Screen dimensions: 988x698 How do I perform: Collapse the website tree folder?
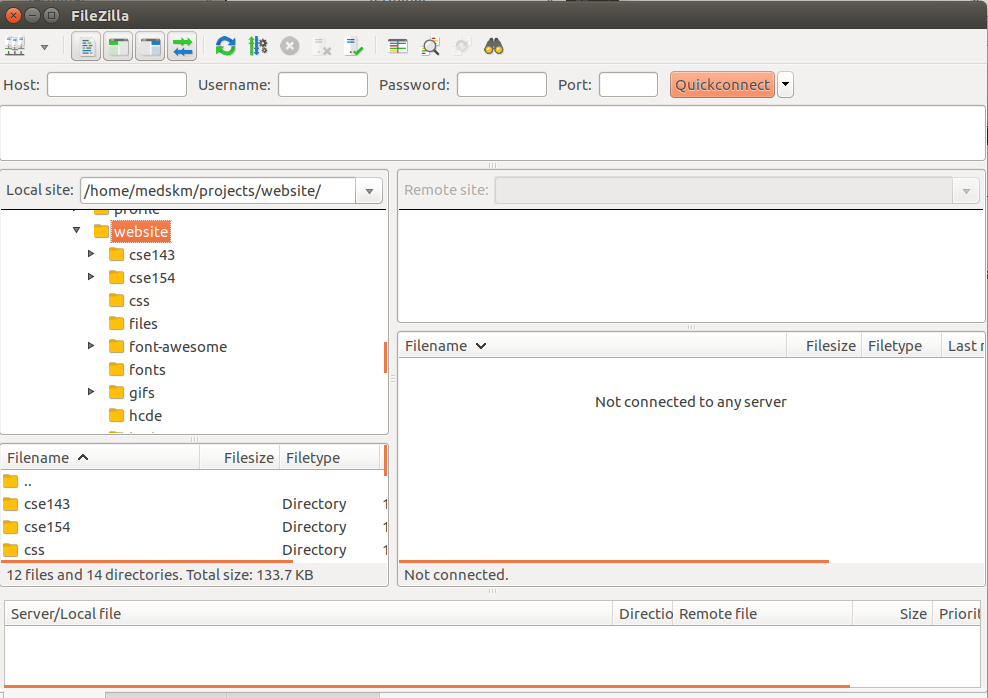(x=76, y=231)
